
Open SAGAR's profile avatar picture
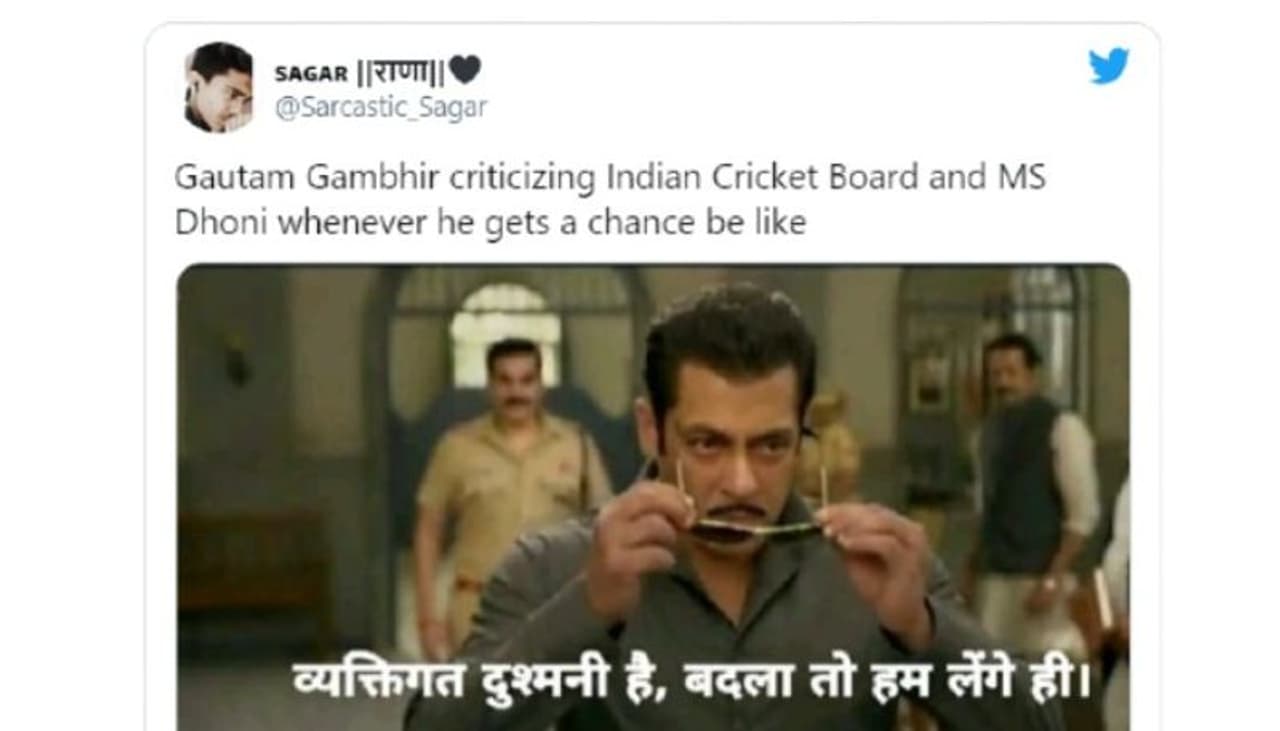coord(219,88)
